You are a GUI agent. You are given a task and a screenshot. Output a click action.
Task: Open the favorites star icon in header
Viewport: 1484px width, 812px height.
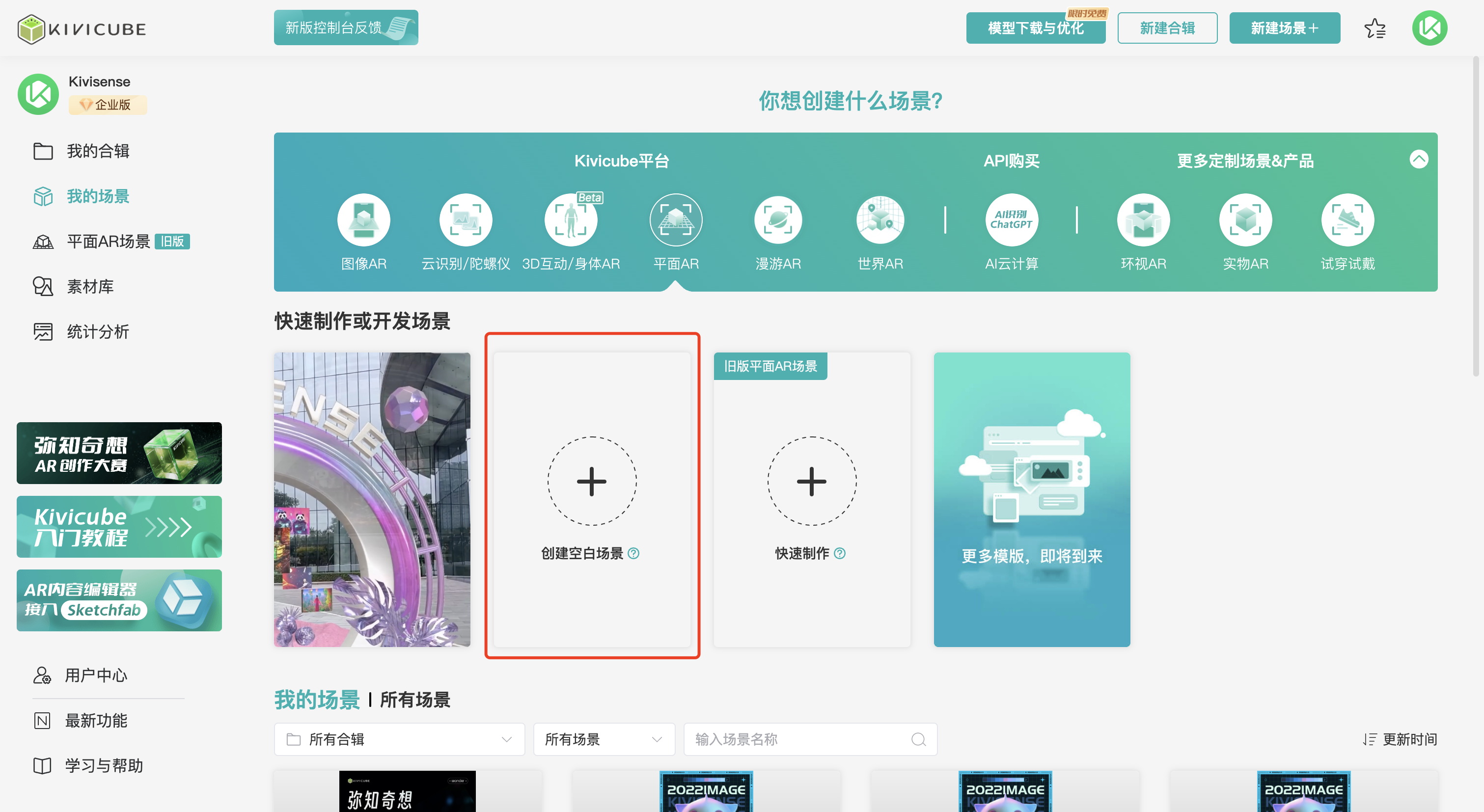(x=1374, y=28)
